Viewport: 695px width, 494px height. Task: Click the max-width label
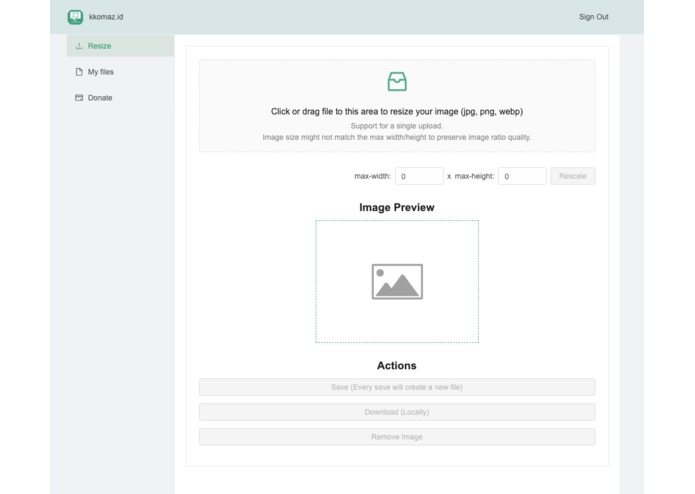click(x=372, y=176)
